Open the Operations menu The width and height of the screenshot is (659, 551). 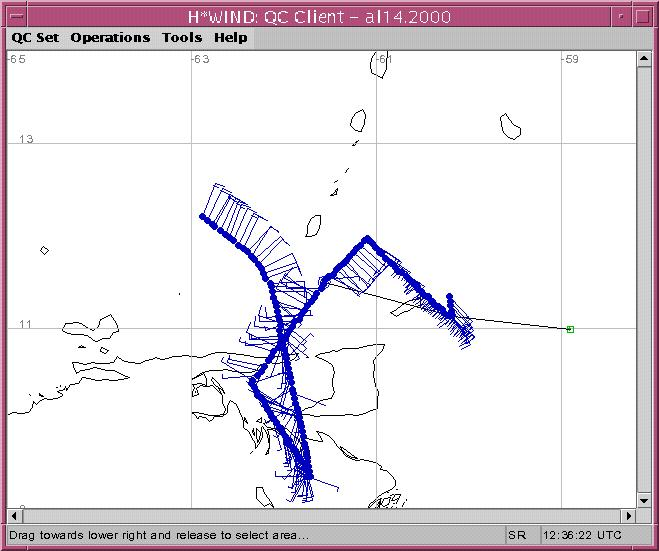110,38
